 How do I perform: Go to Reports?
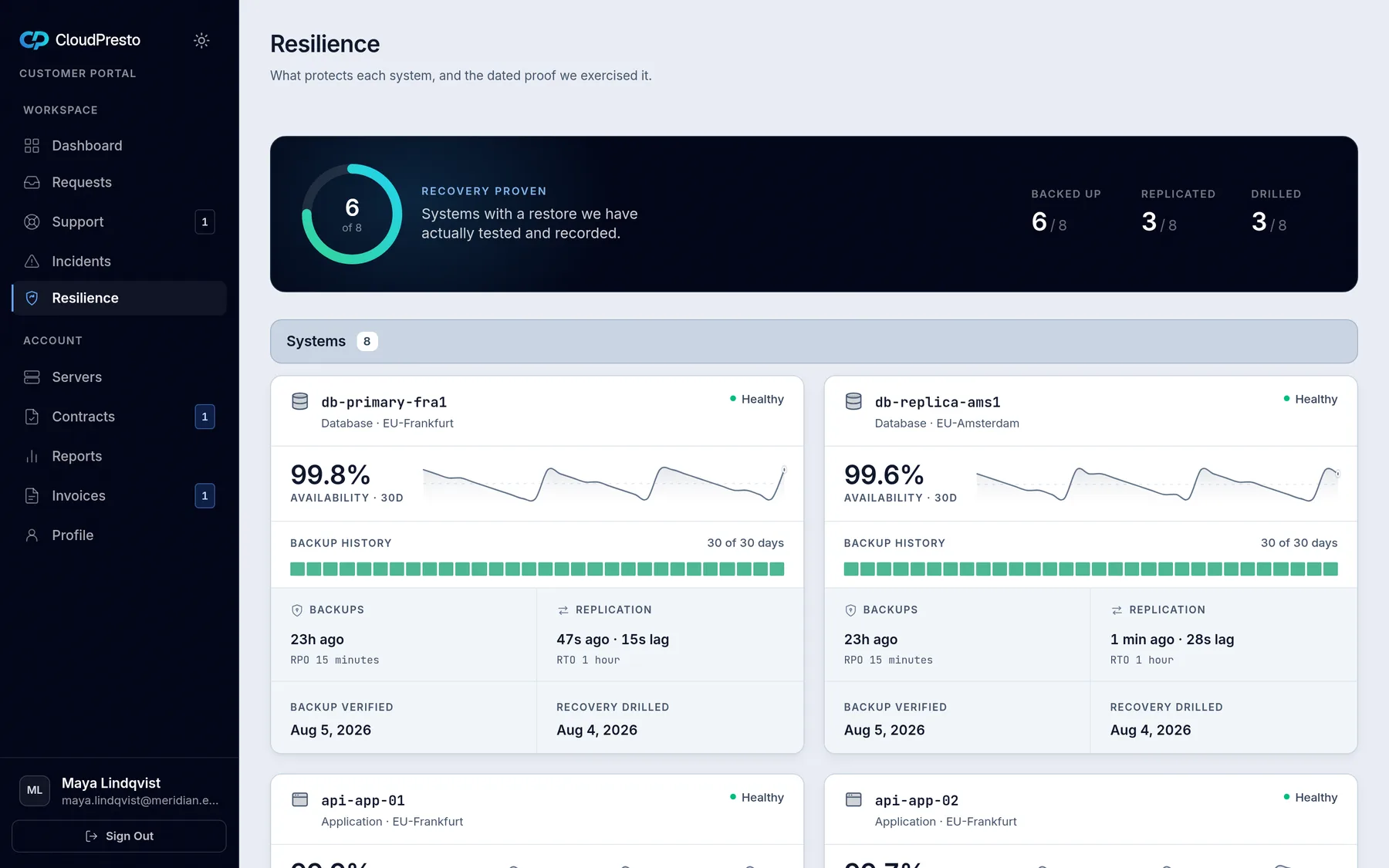(119, 456)
